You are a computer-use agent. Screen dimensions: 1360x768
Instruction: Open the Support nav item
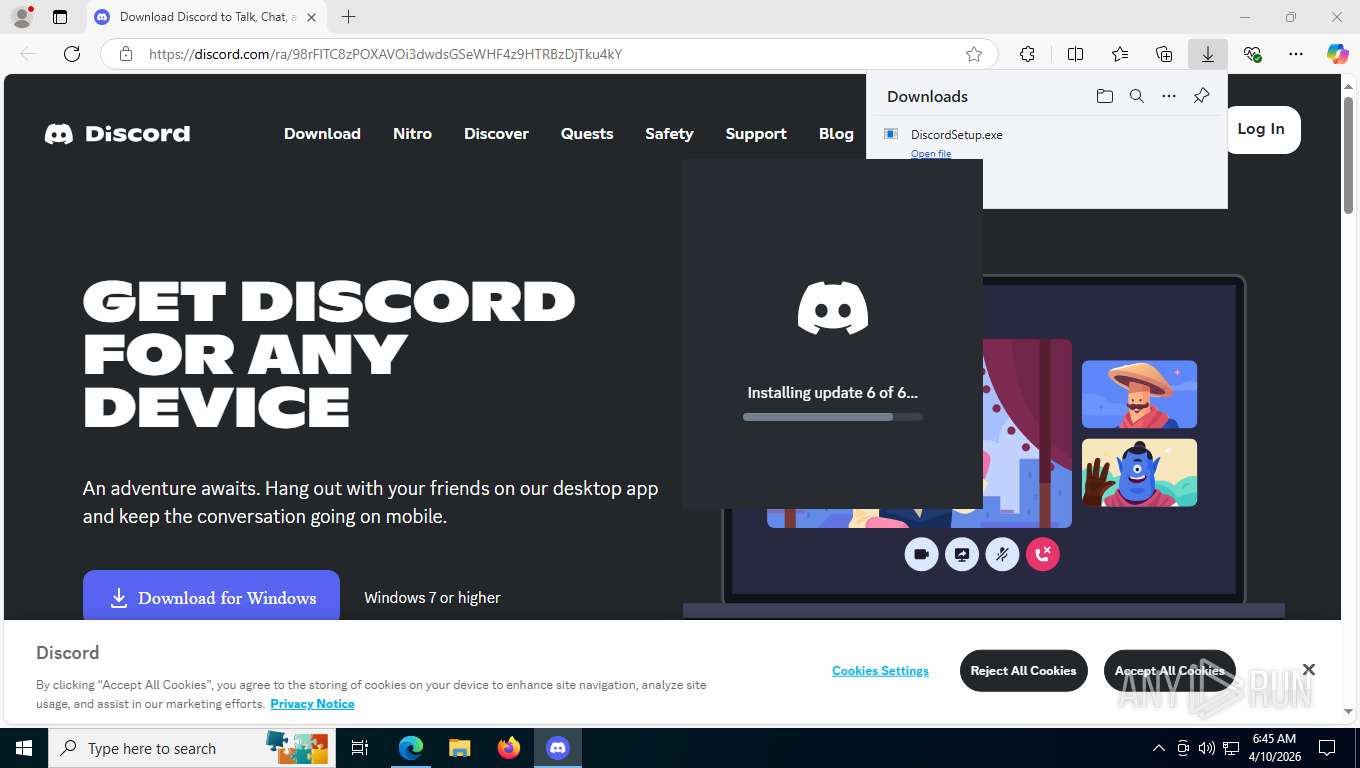pyautogui.click(x=756, y=134)
